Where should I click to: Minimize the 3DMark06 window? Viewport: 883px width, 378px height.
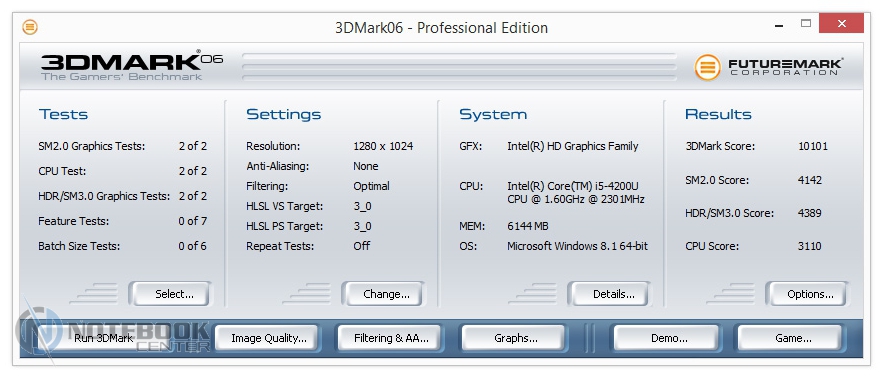point(779,25)
